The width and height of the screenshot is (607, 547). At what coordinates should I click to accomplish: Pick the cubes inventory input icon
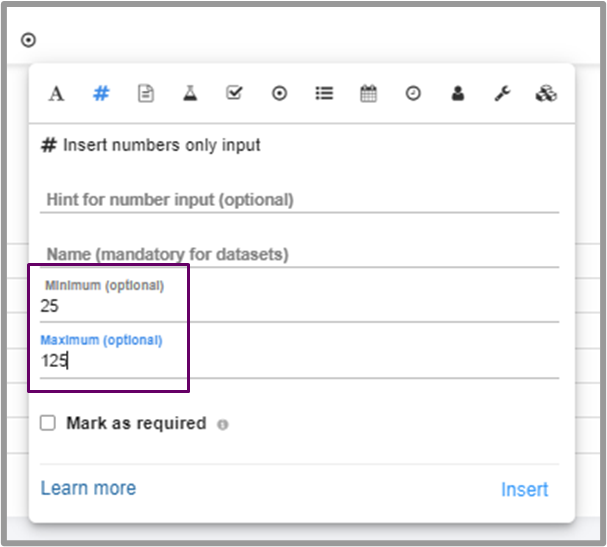[x=546, y=94]
